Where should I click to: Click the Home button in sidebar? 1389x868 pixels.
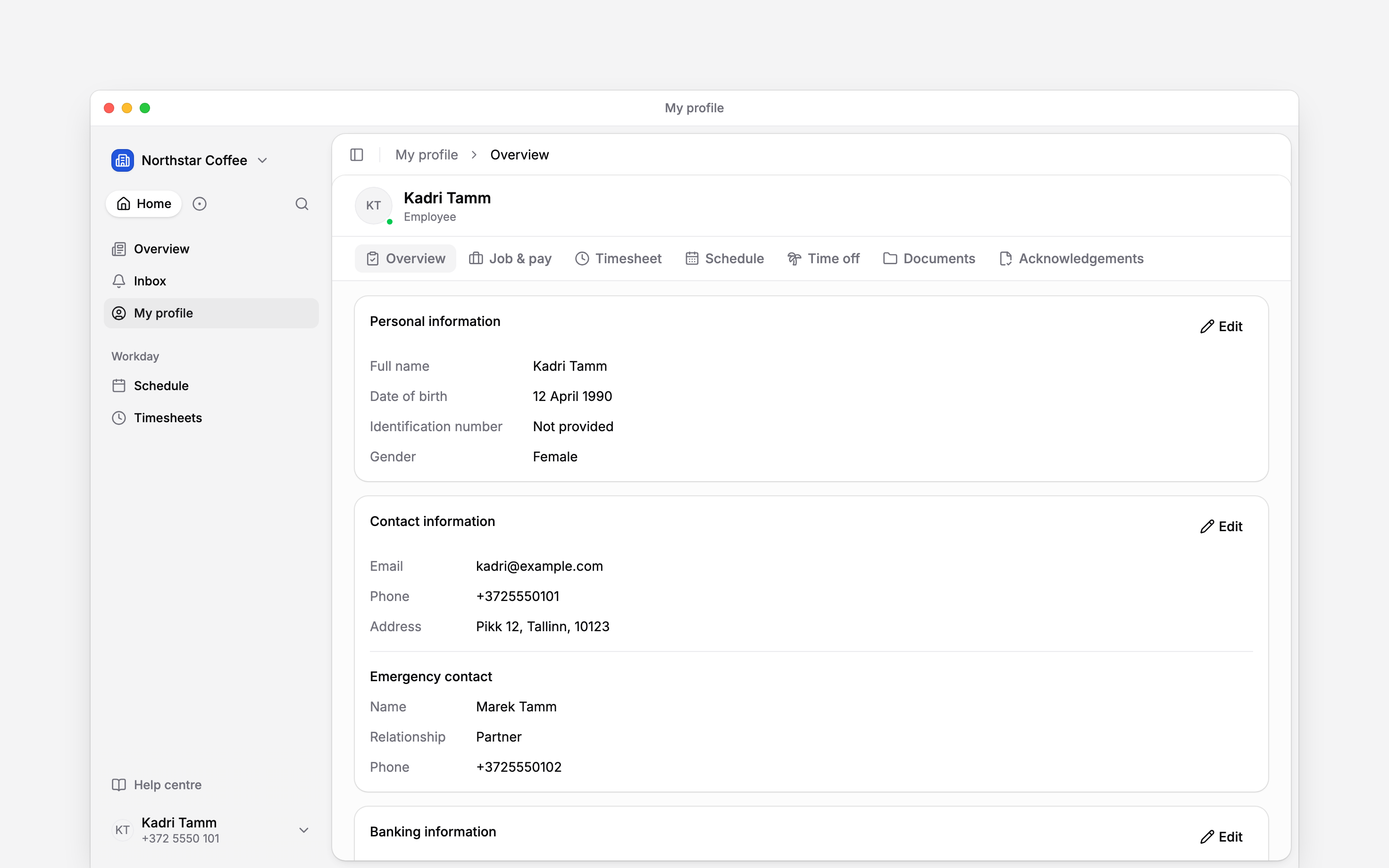coord(143,204)
